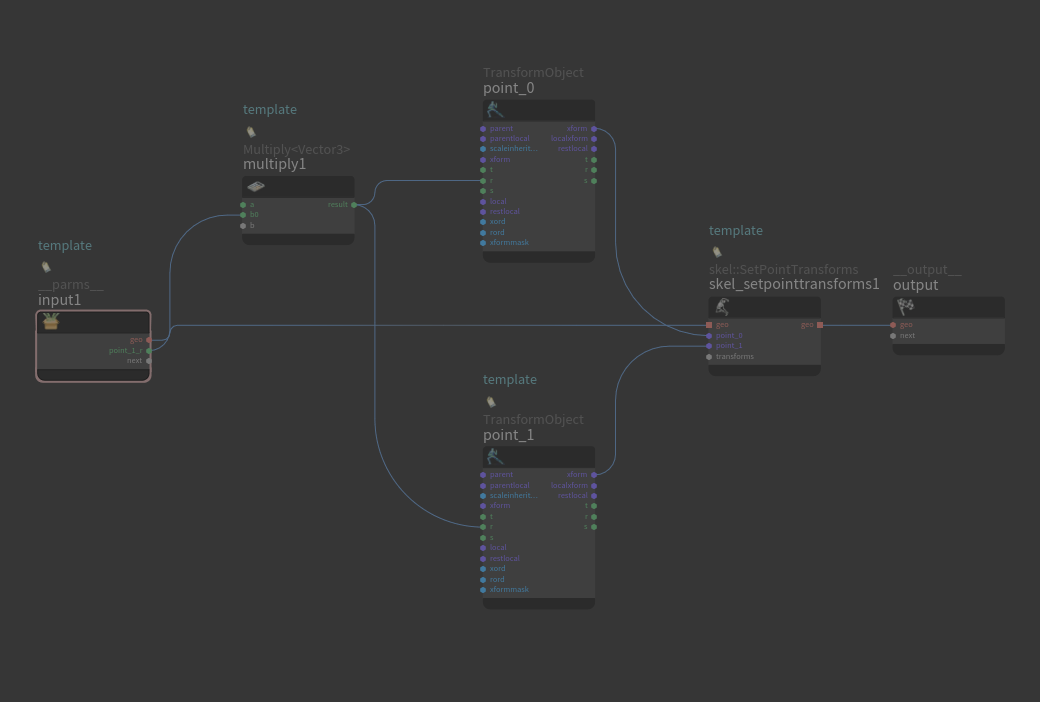Select the multiply1 node name label
The width and height of the screenshot is (1040, 702).
pyautogui.click(x=275, y=164)
